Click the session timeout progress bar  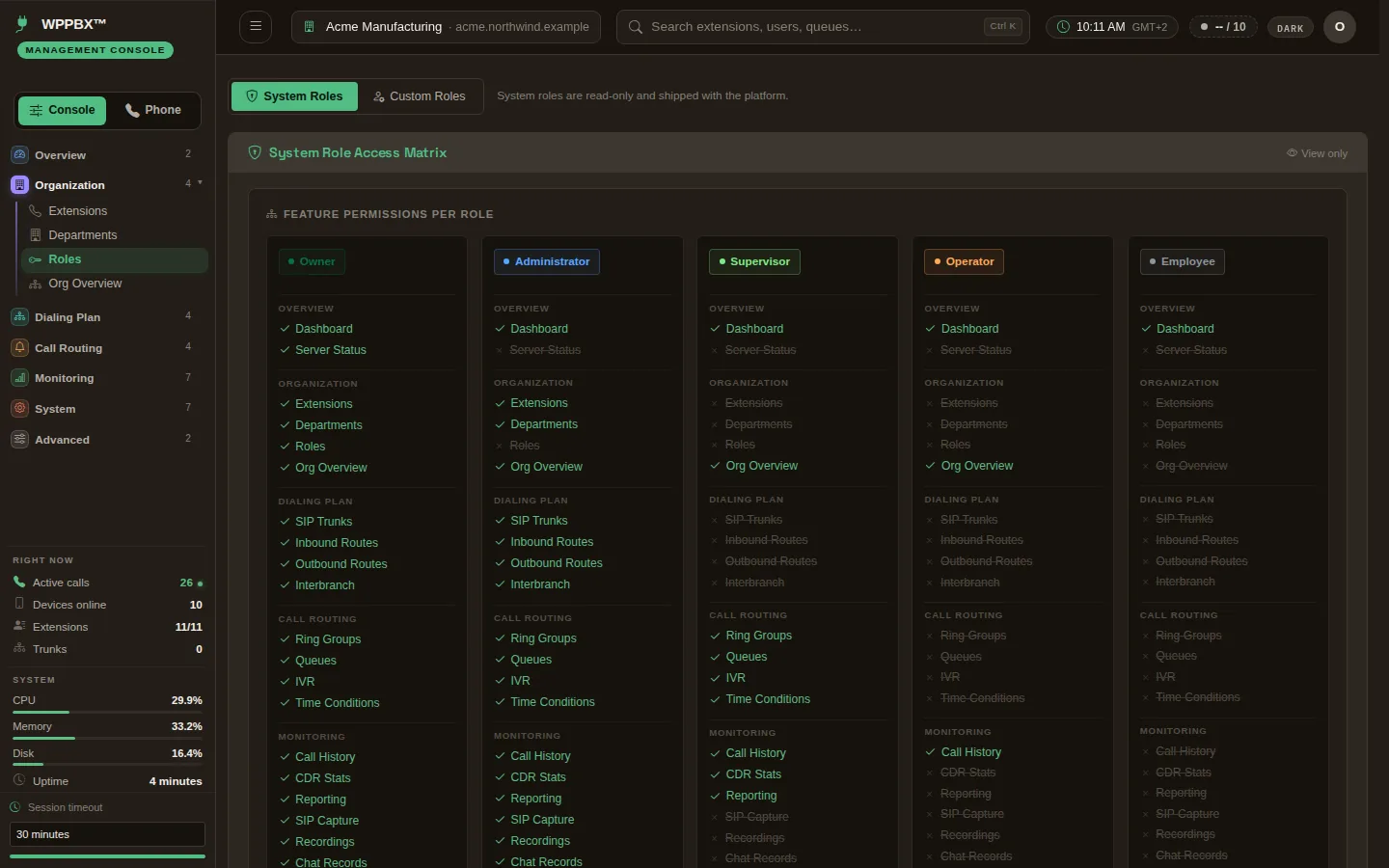coord(107,855)
